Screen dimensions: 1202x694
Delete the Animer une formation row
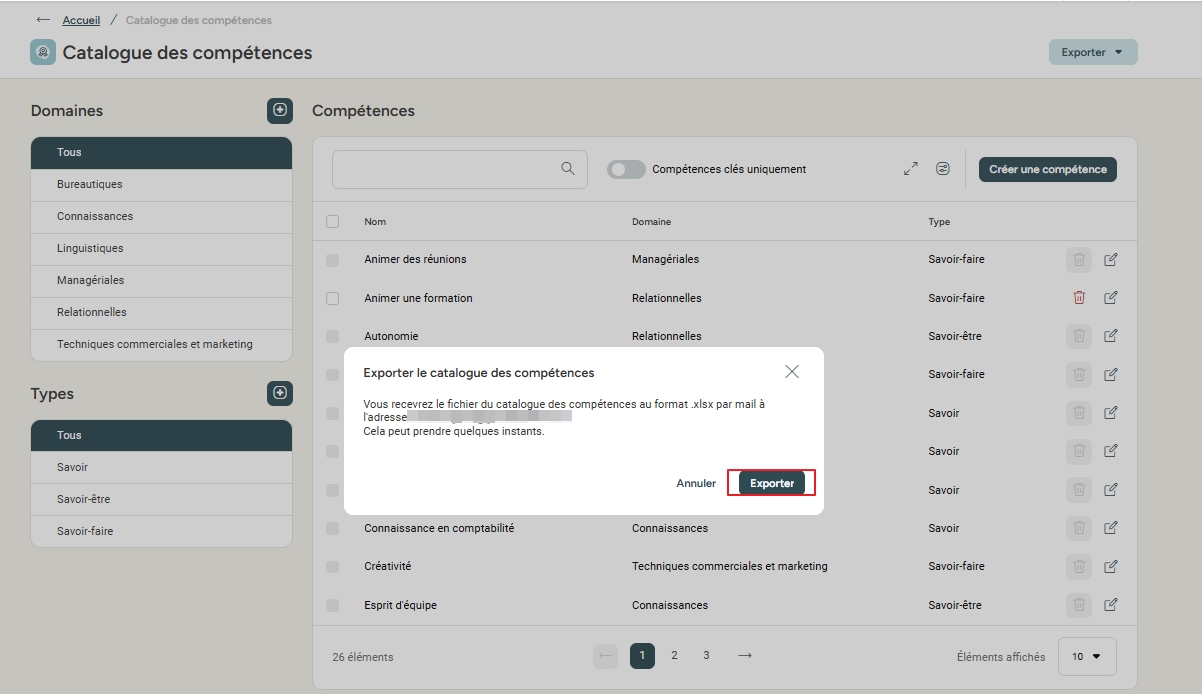1079,297
